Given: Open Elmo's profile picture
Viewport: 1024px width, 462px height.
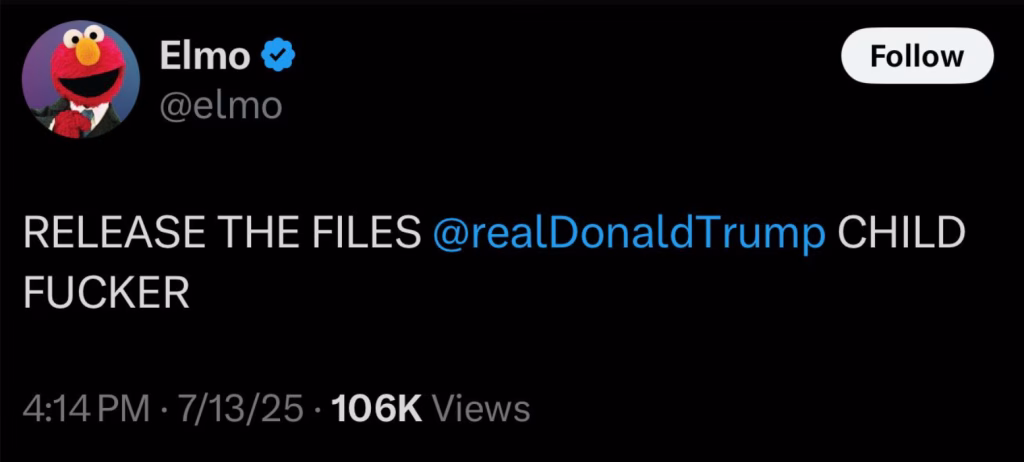Looking at the screenshot, I should (81, 79).
